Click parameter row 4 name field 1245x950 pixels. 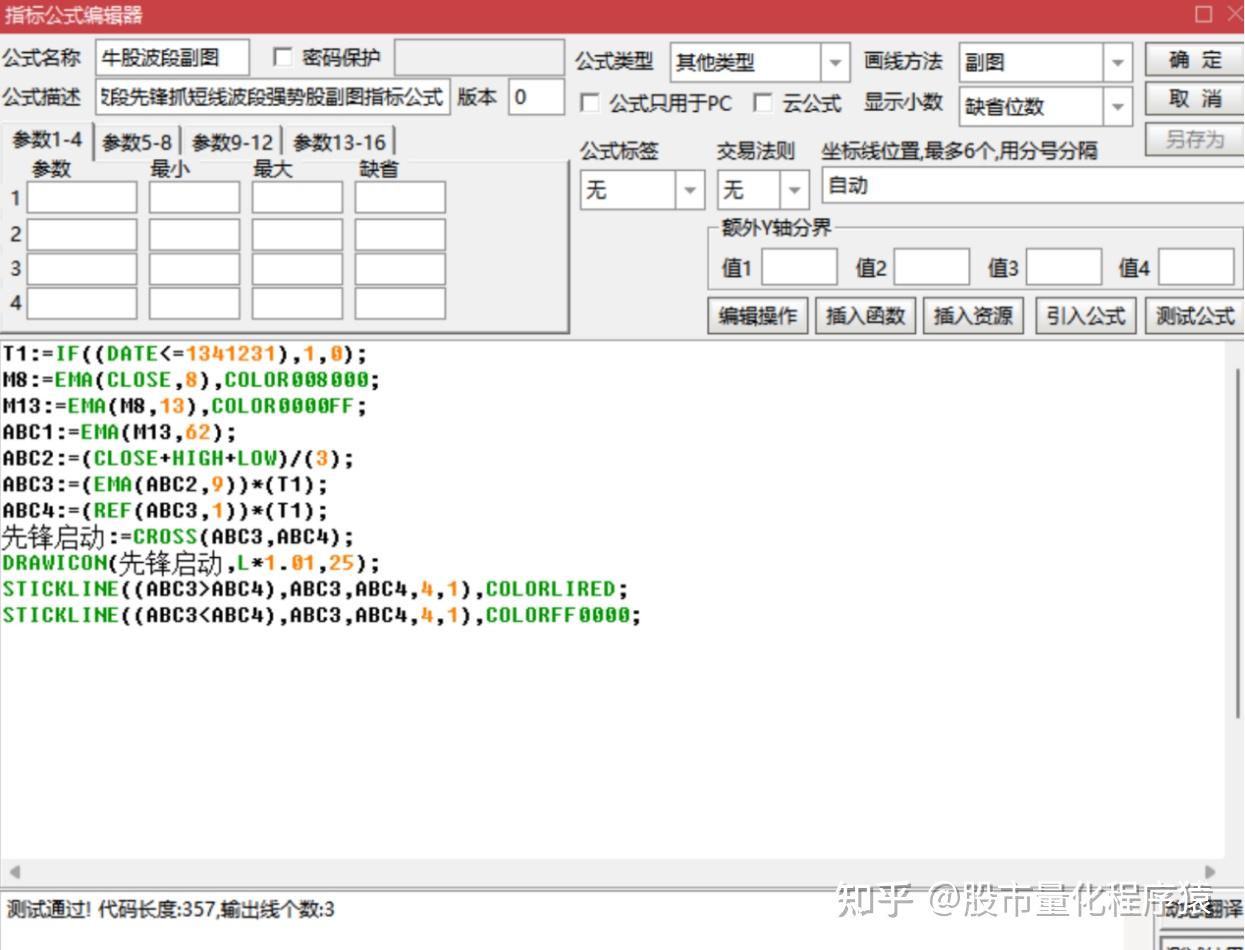[x=82, y=303]
